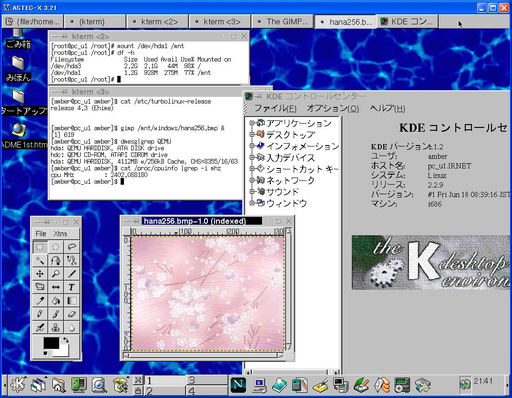The width and height of the screenshot is (512, 398).
Task: Expand the インフォメーション tree node
Action: (252, 146)
